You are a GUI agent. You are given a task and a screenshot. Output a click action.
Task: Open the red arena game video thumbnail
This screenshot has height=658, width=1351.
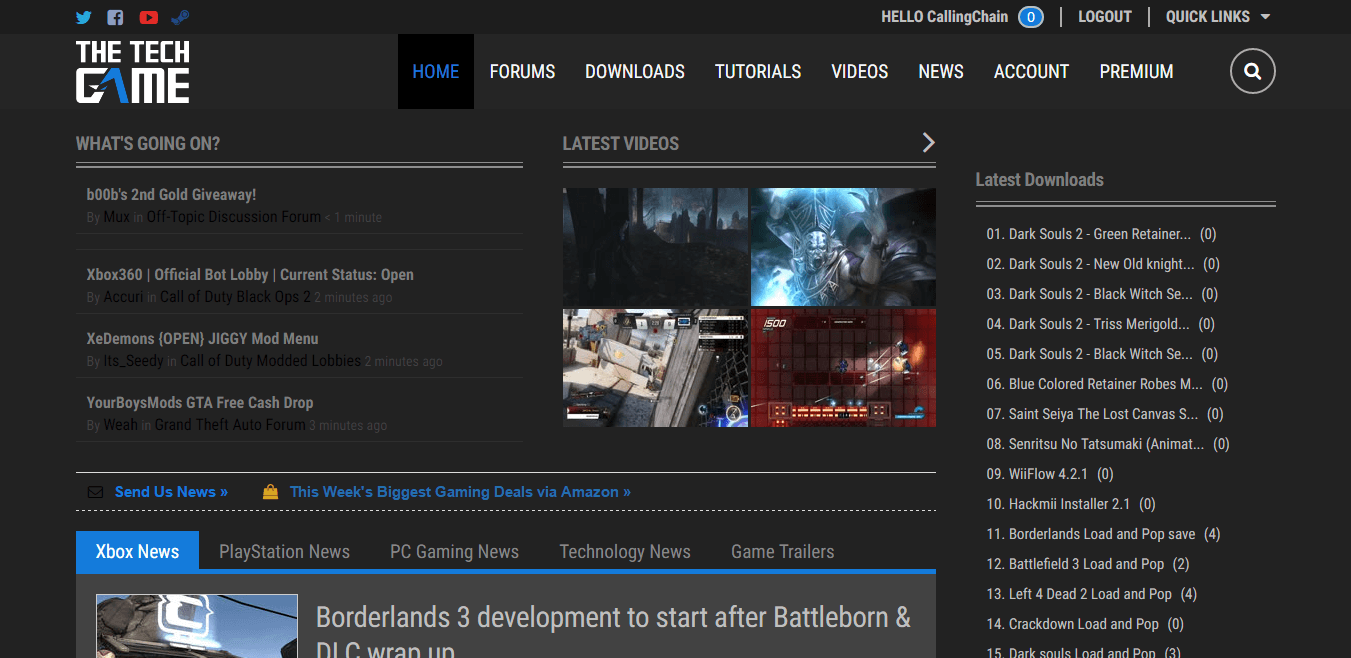(x=844, y=368)
